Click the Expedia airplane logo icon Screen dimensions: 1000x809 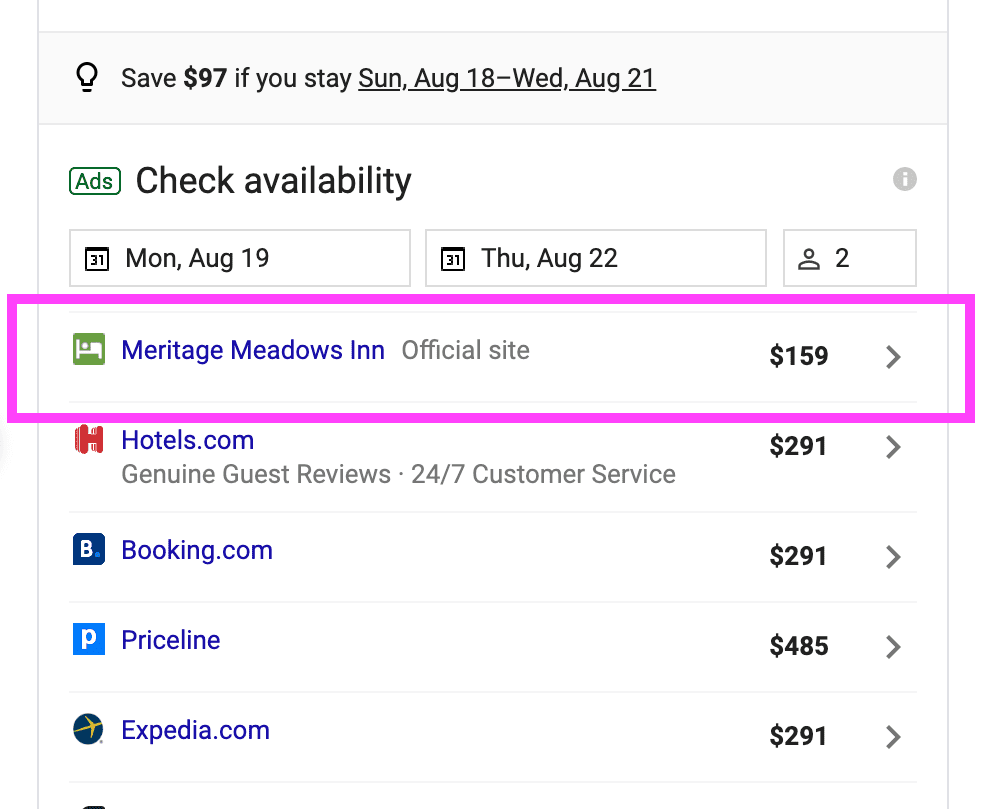[x=89, y=729]
